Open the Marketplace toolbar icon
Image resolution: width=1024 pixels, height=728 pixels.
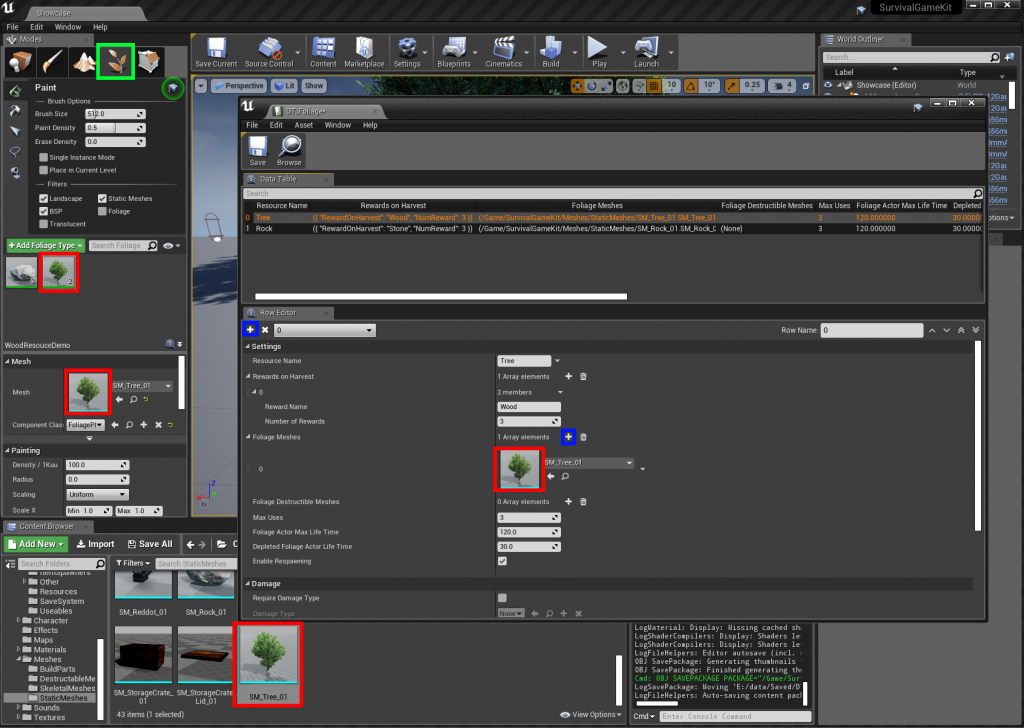[364, 52]
